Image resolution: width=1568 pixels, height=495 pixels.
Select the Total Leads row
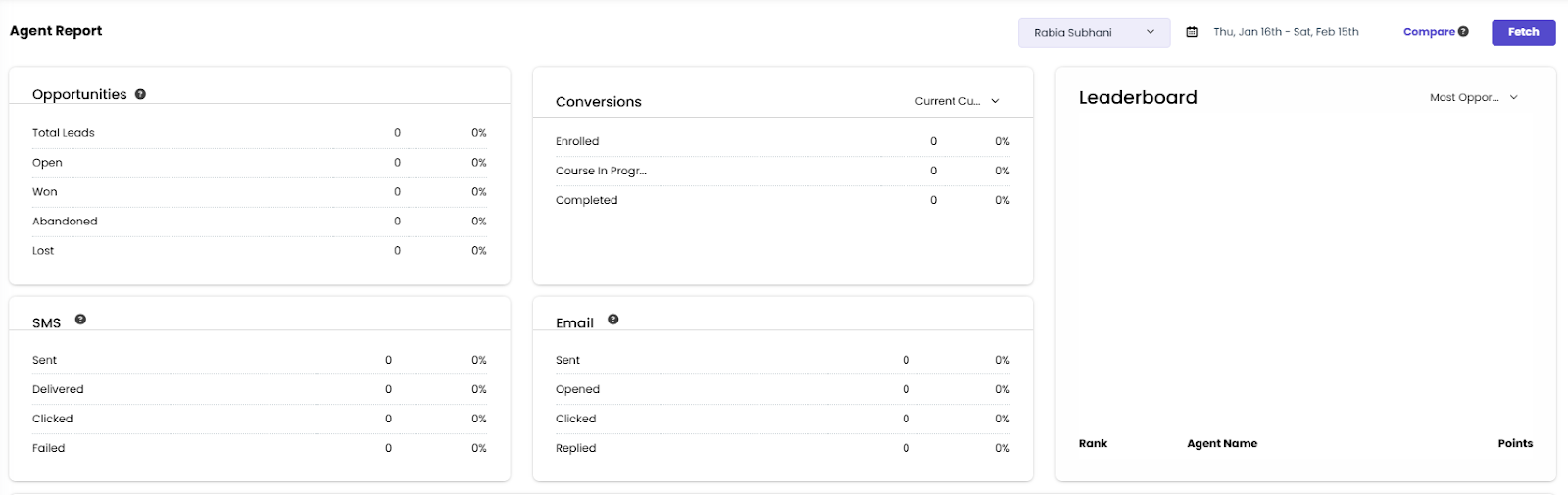pos(259,133)
